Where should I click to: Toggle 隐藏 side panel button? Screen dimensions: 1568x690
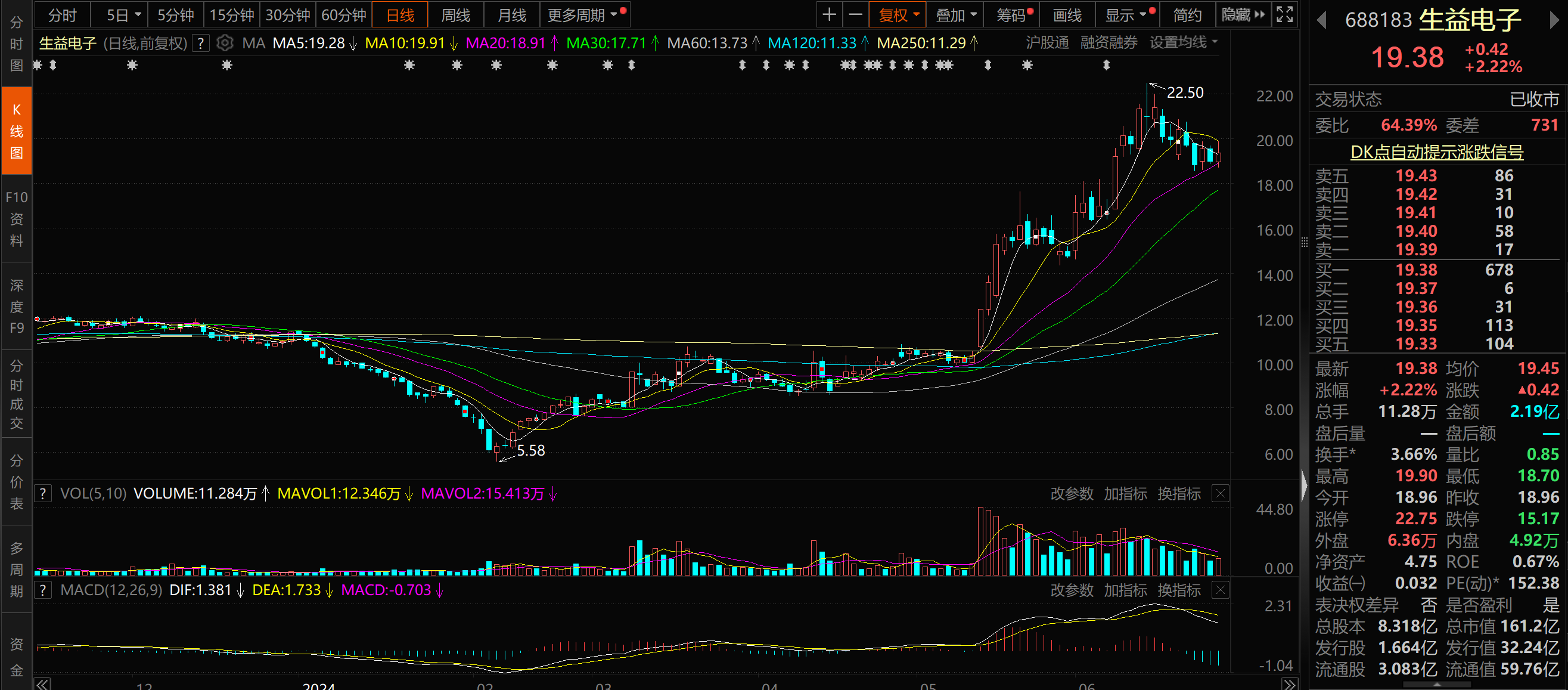1243,15
